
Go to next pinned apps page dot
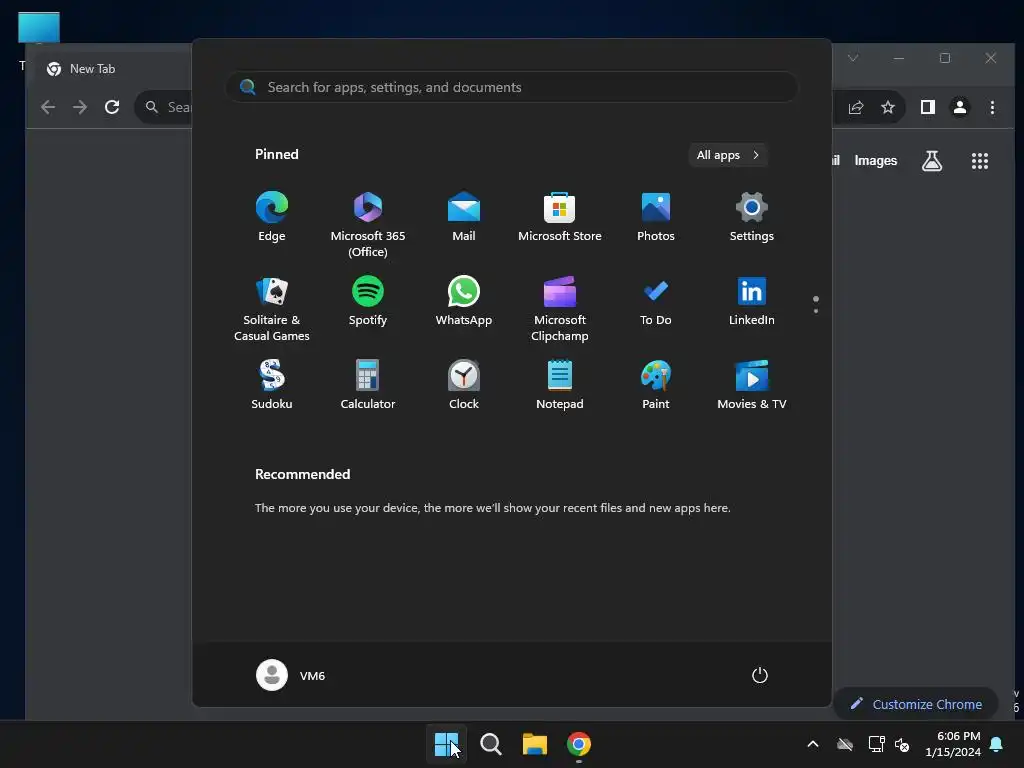pyautogui.click(x=816, y=311)
